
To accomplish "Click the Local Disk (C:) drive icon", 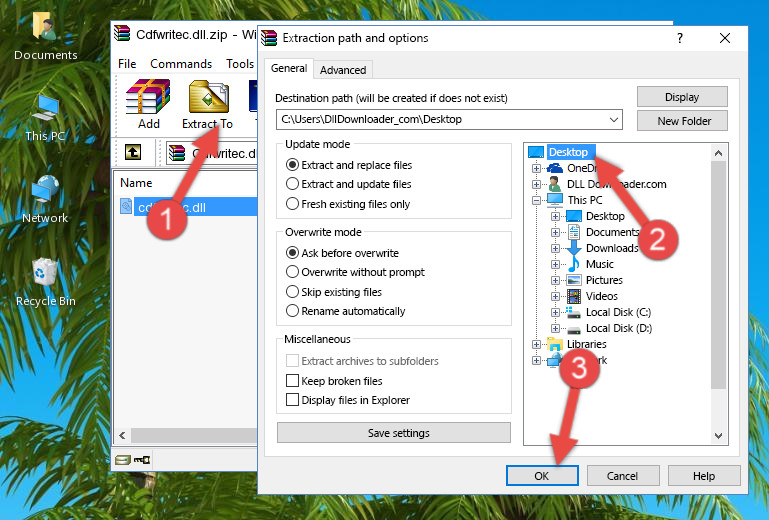I will pyautogui.click(x=573, y=312).
